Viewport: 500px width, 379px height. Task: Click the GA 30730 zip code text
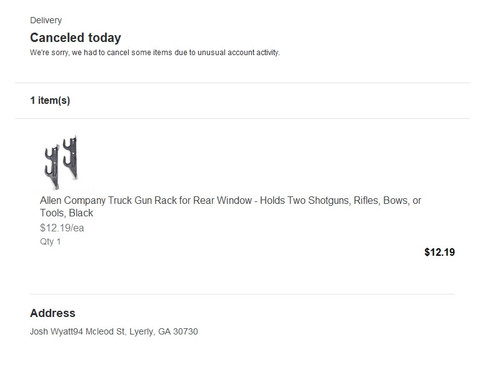178,332
